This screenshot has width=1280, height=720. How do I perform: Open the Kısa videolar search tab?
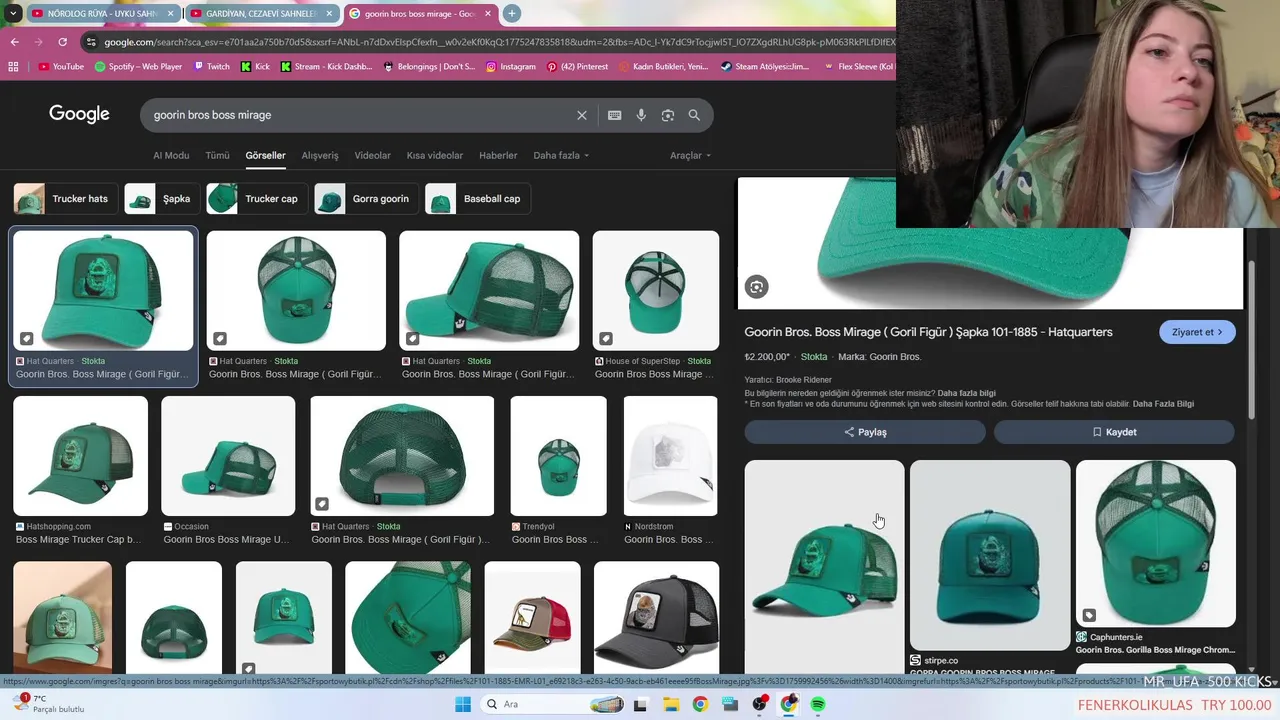point(435,155)
